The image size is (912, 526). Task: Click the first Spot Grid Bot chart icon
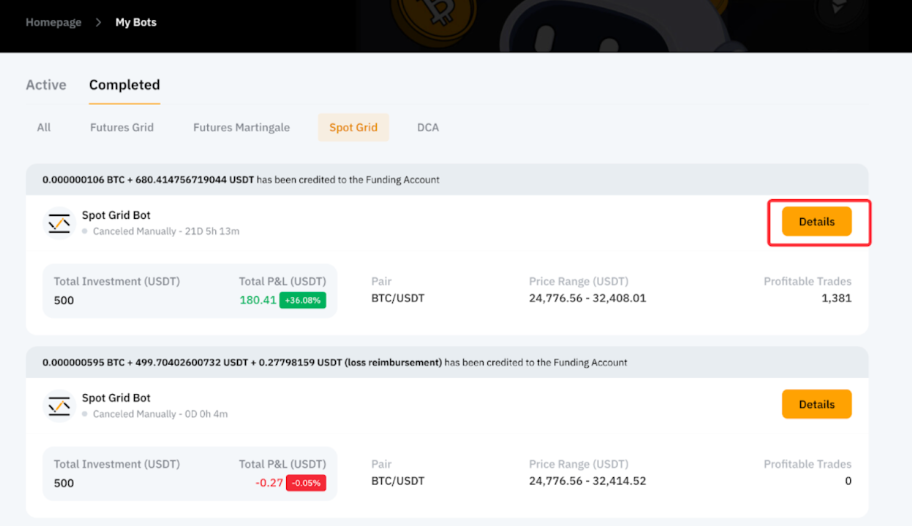click(60, 223)
